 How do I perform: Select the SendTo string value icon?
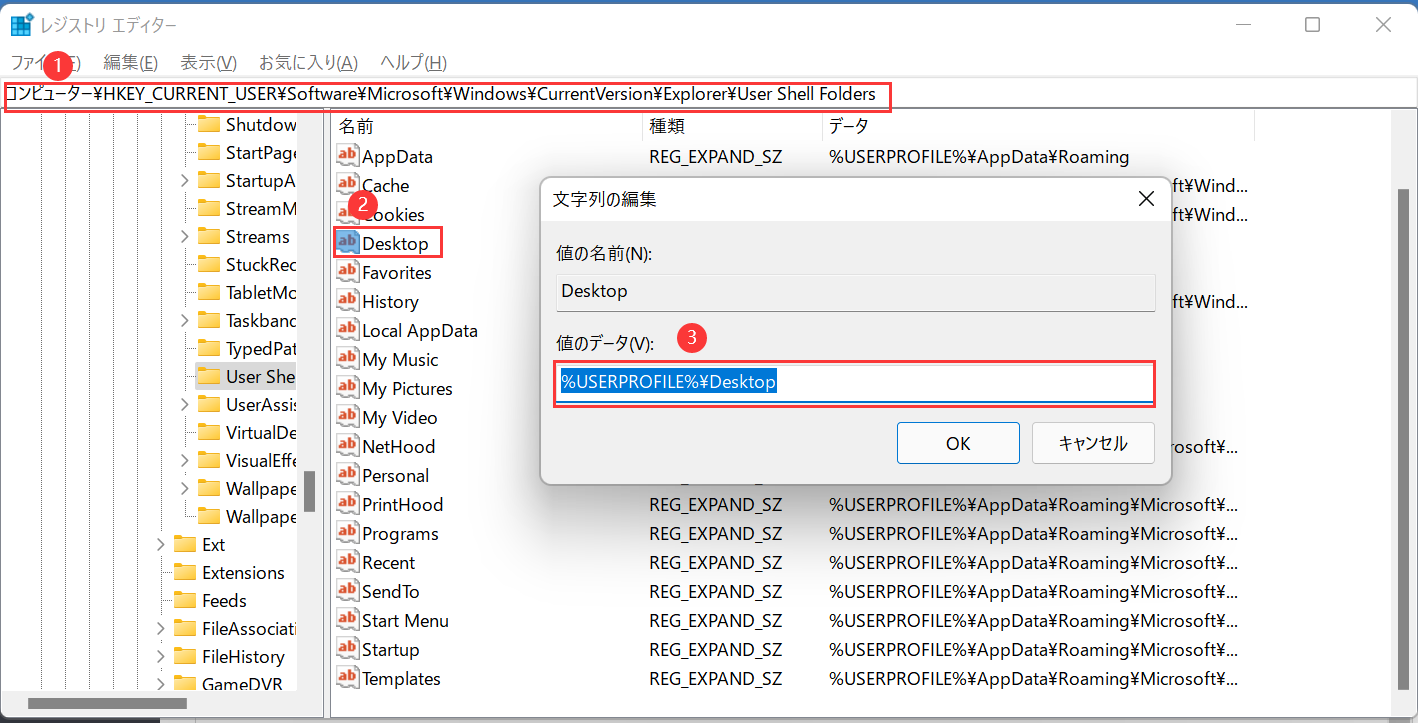coord(347,591)
